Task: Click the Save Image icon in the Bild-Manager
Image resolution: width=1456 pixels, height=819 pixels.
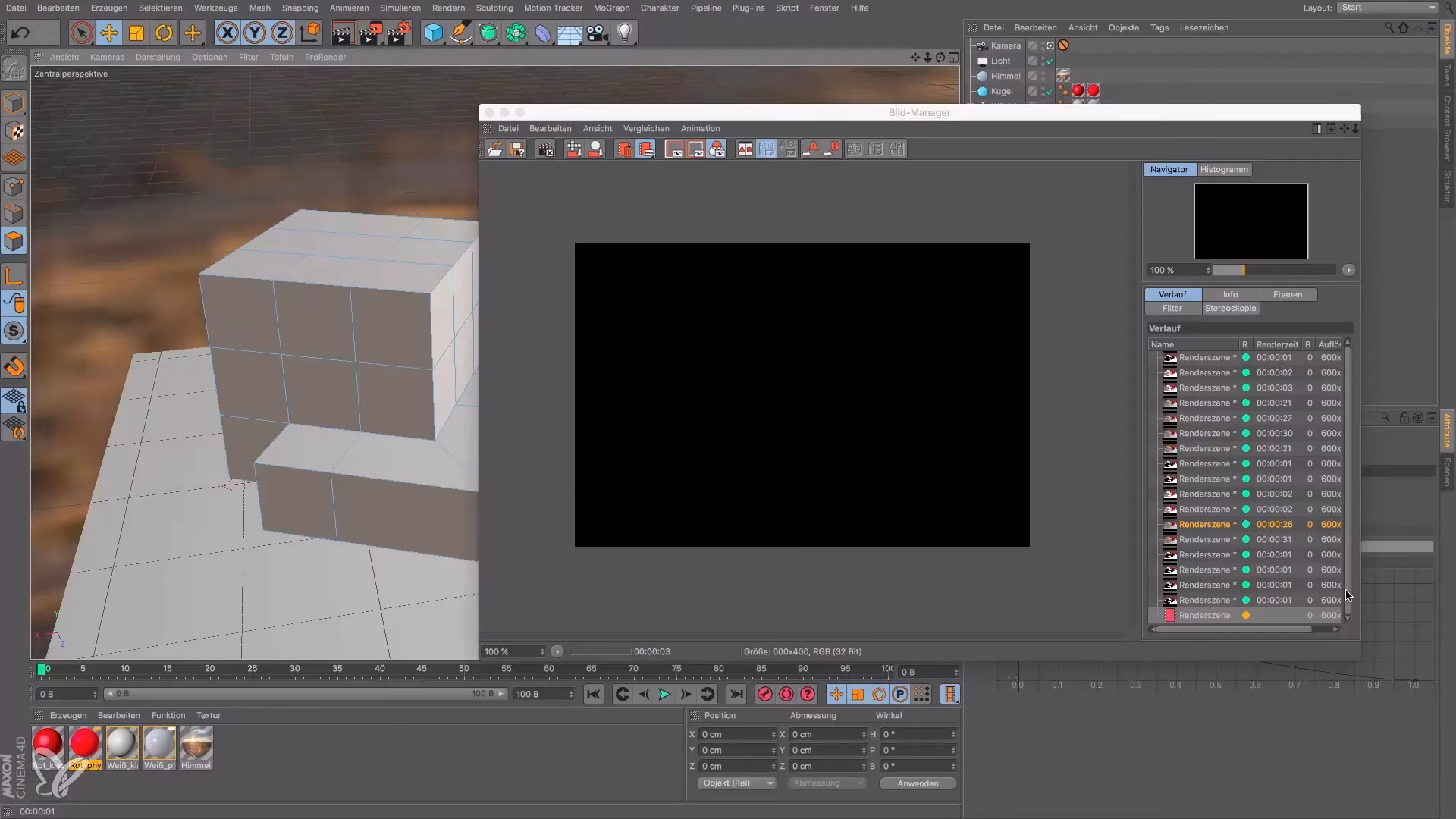Action: pos(518,149)
